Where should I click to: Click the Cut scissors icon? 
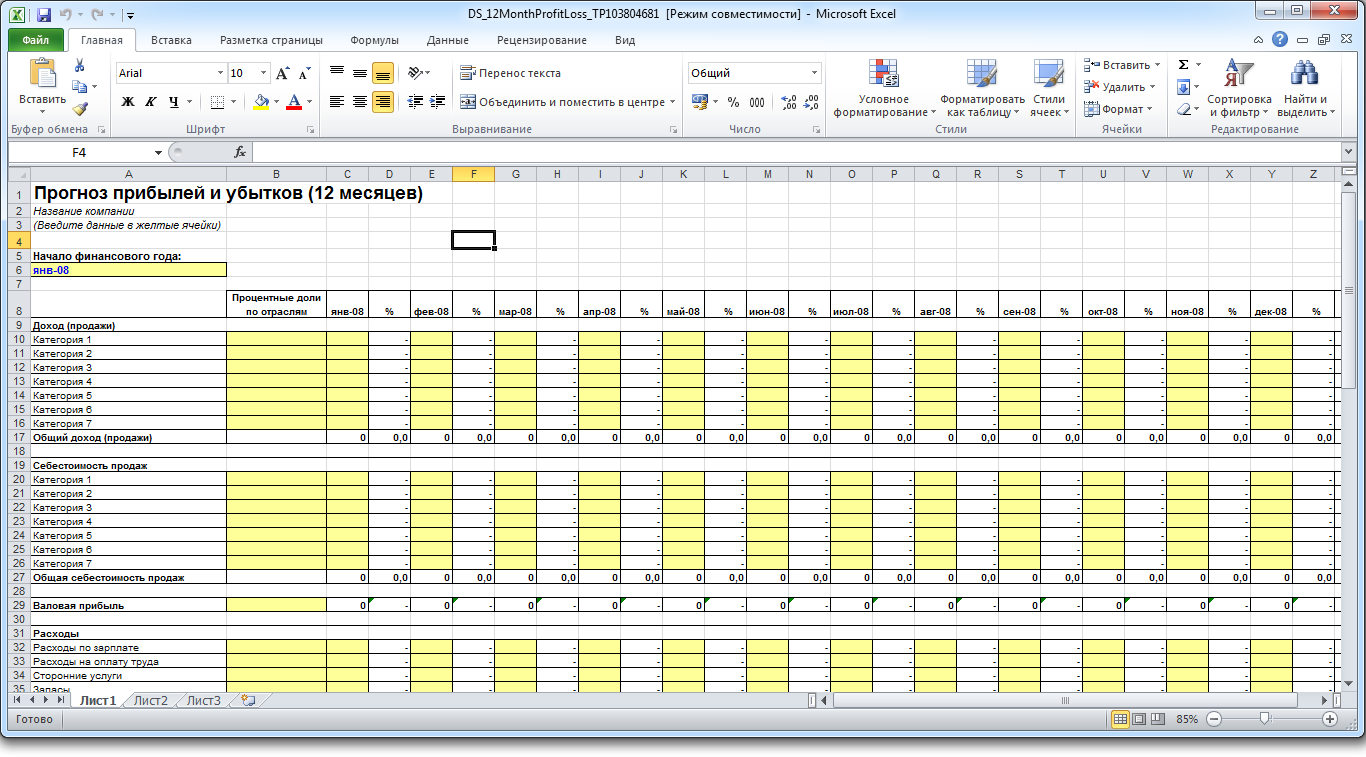coord(79,66)
